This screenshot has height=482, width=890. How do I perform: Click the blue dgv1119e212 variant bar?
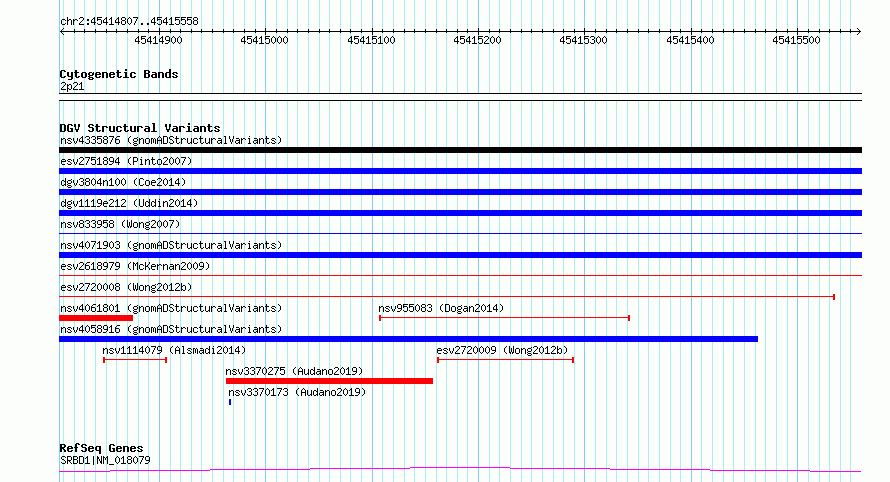(x=460, y=213)
